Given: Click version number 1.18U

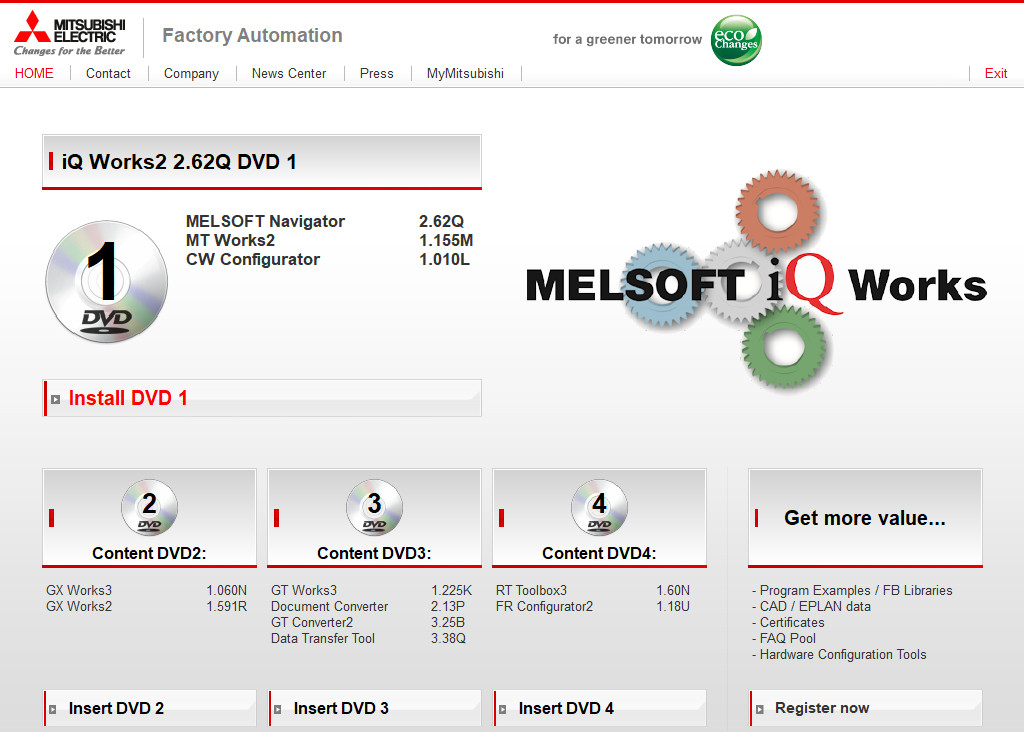Looking at the screenshot, I should click(673, 606).
